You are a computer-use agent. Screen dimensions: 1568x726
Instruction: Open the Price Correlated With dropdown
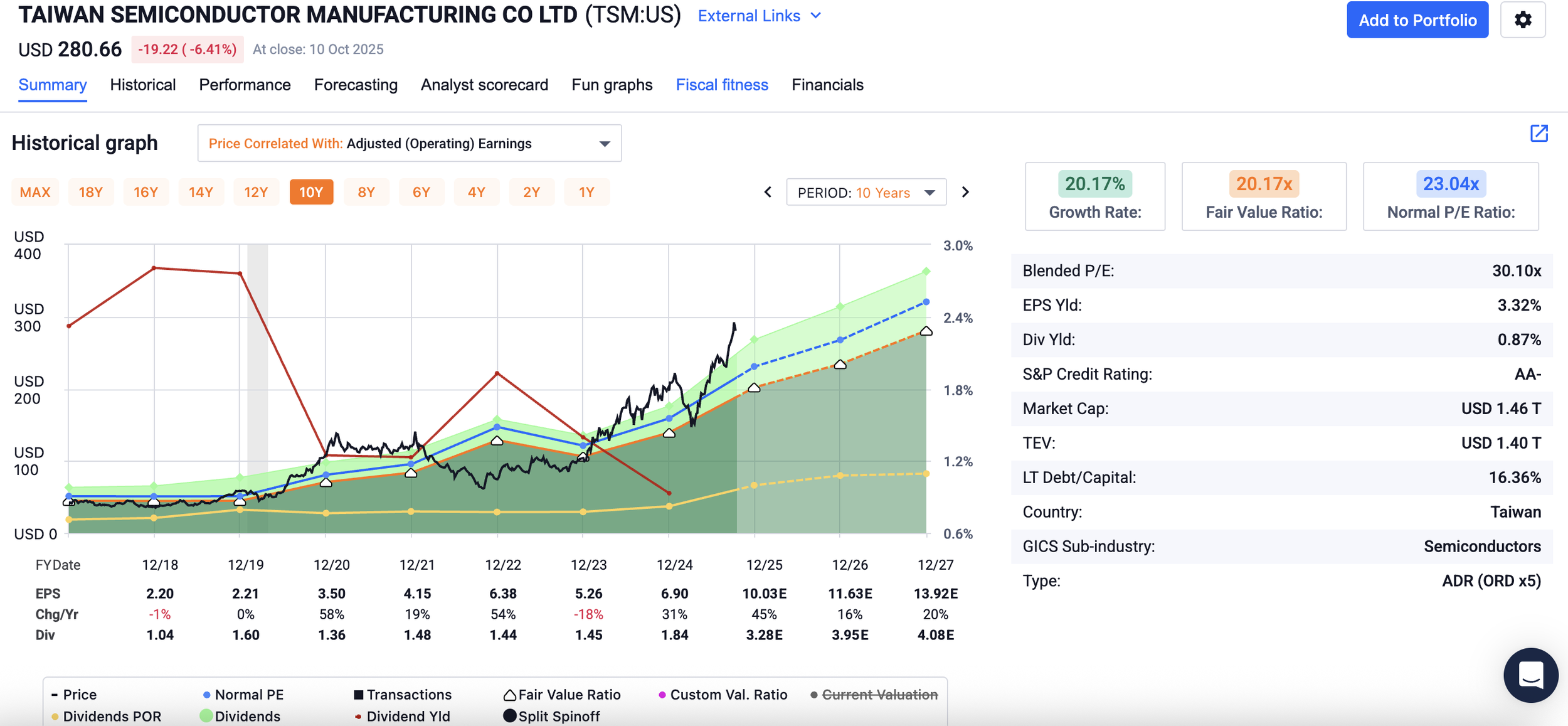(410, 143)
